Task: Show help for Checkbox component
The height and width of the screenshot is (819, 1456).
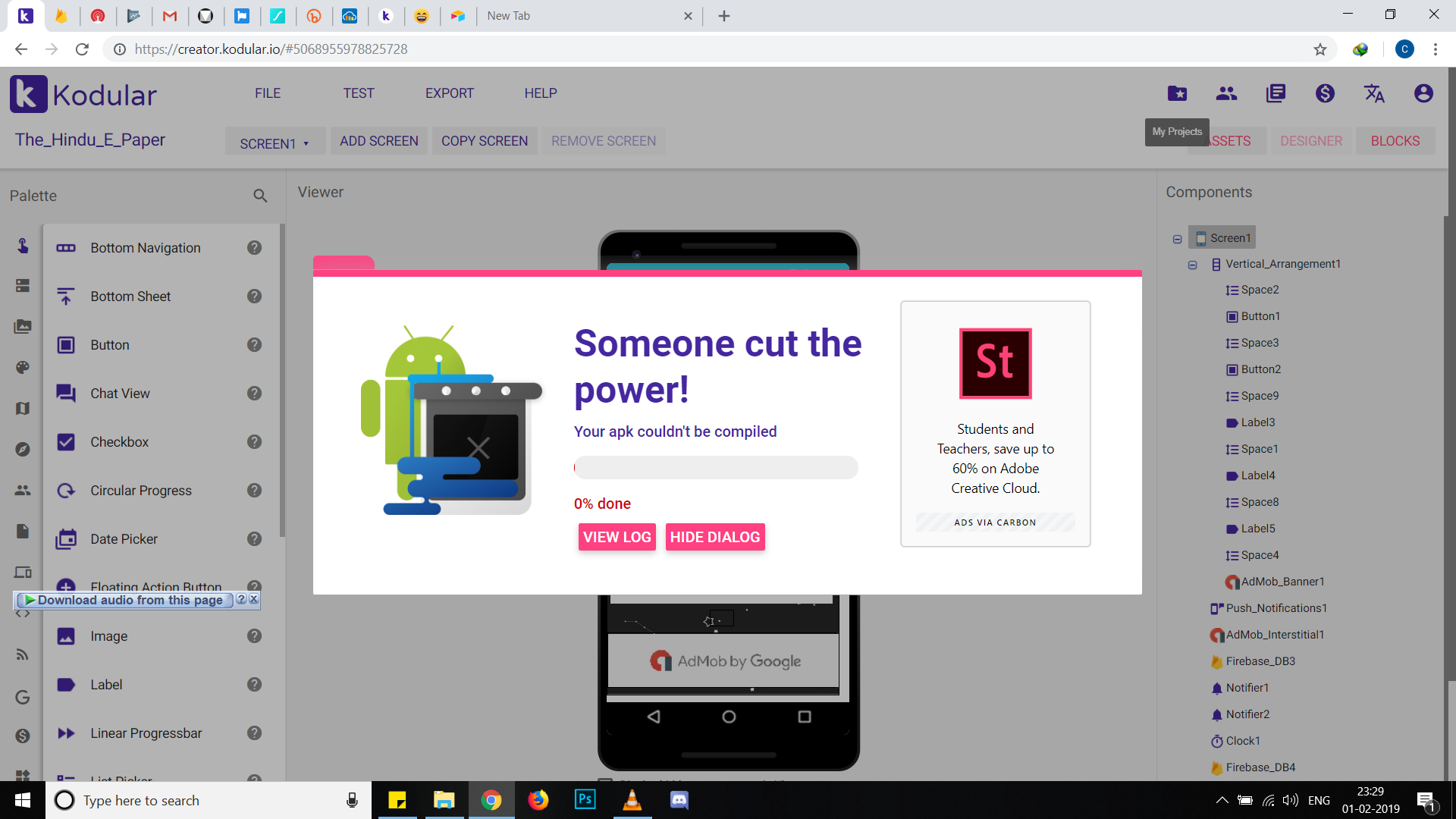Action: [x=254, y=442]
